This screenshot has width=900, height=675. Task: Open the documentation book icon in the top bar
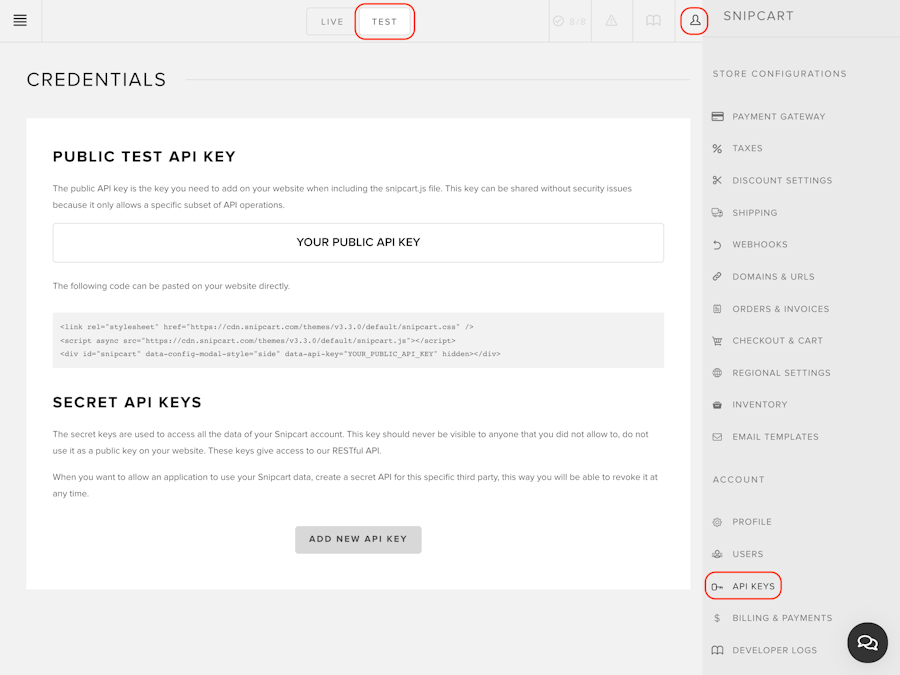click(x=653, y=21)
